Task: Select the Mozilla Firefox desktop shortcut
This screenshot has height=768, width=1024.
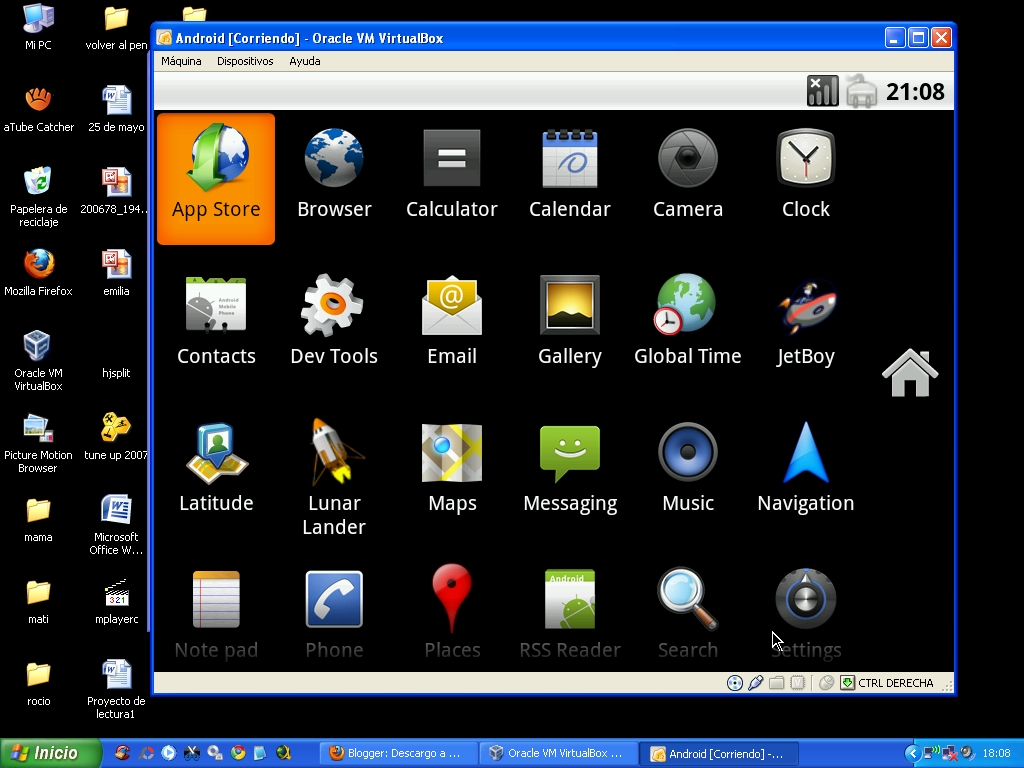Action: tap(38, 274)
